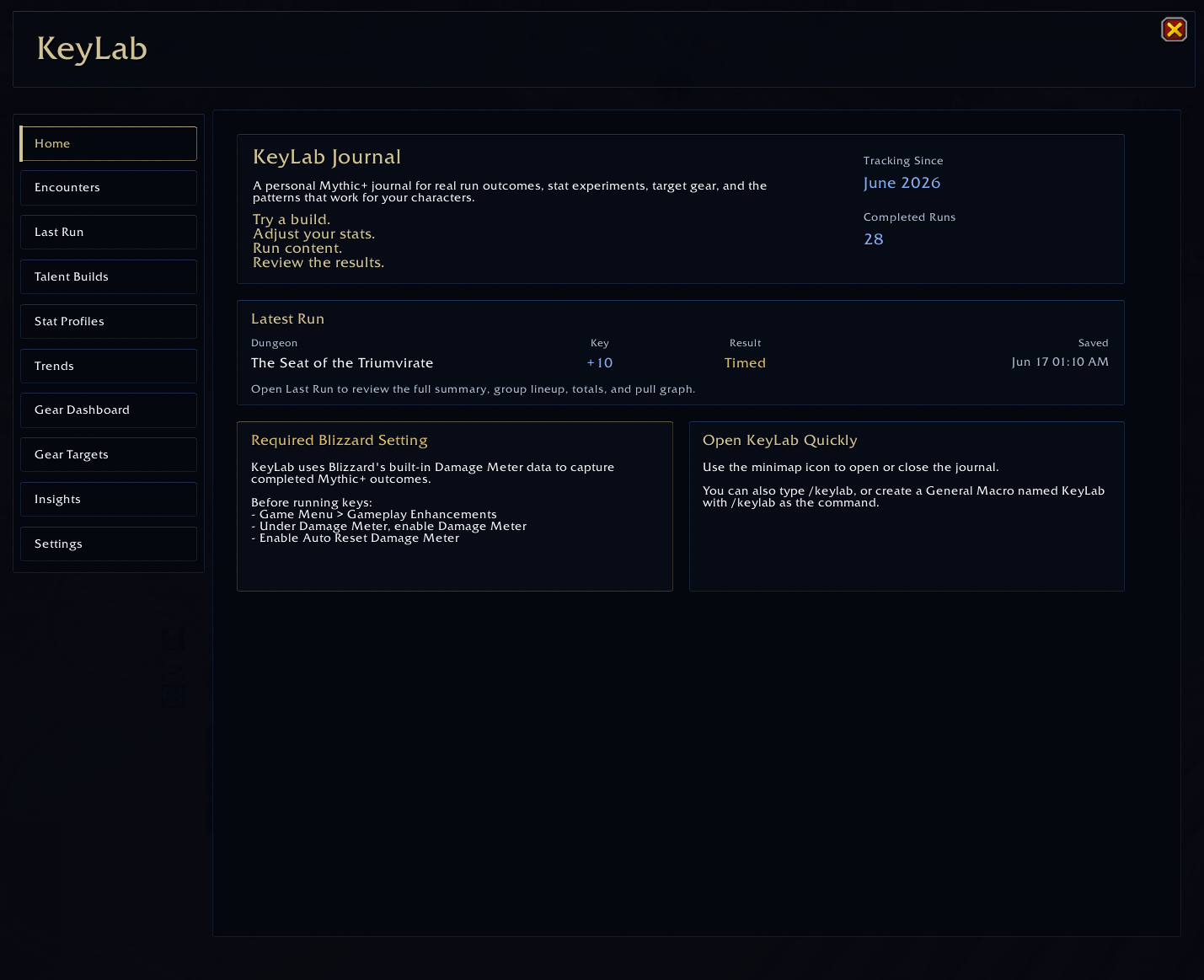Screen dimensions: 1204x980
Task: Click the KeyLab Journal heading
Action: [x=327, y=158]
